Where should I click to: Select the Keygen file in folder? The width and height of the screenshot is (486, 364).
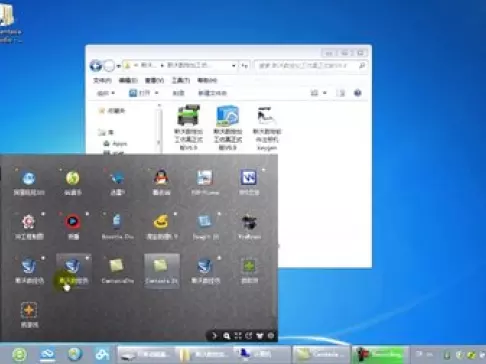pos(267,128)
